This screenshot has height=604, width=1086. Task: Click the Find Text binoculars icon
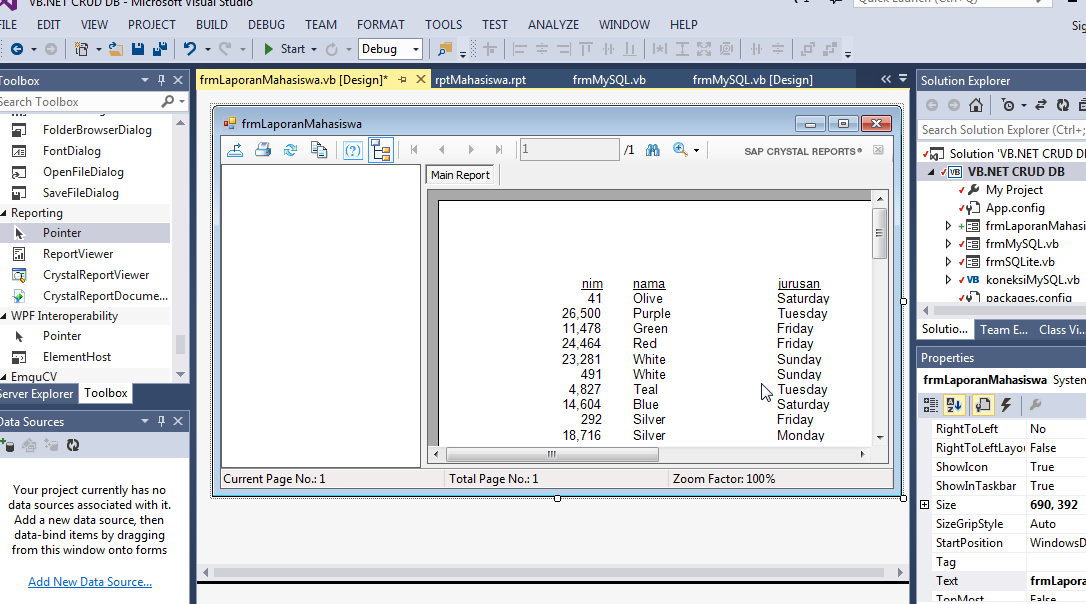[652, 150]
